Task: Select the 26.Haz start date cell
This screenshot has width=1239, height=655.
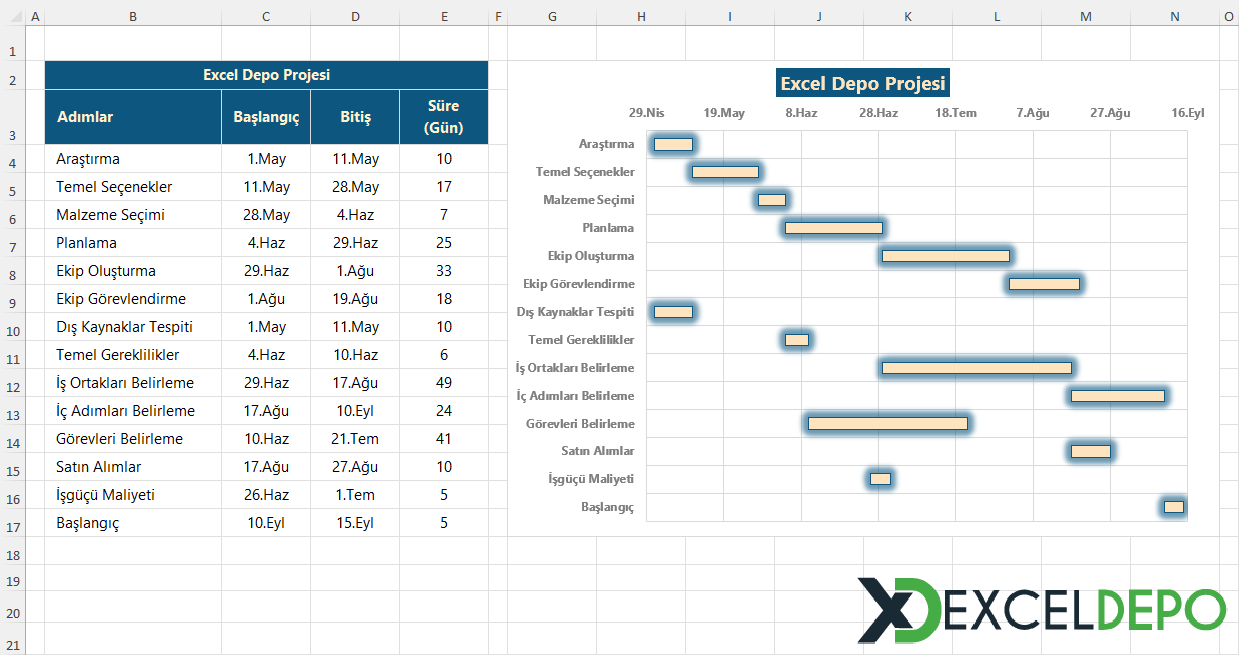Action: coord(266,495)
